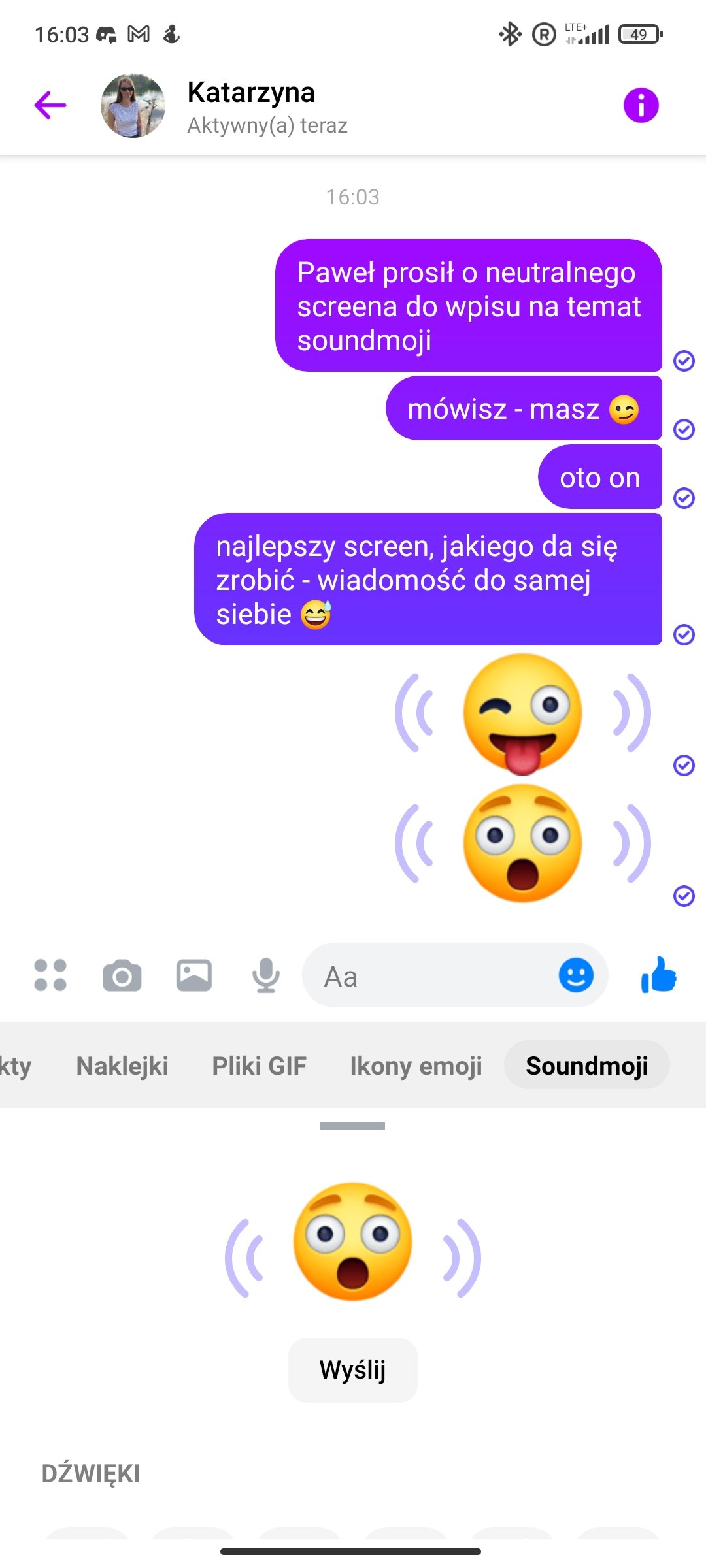Open the gallery image picker icon
This screenshot has width=706, height=1568.
click(x=194, y=975)
